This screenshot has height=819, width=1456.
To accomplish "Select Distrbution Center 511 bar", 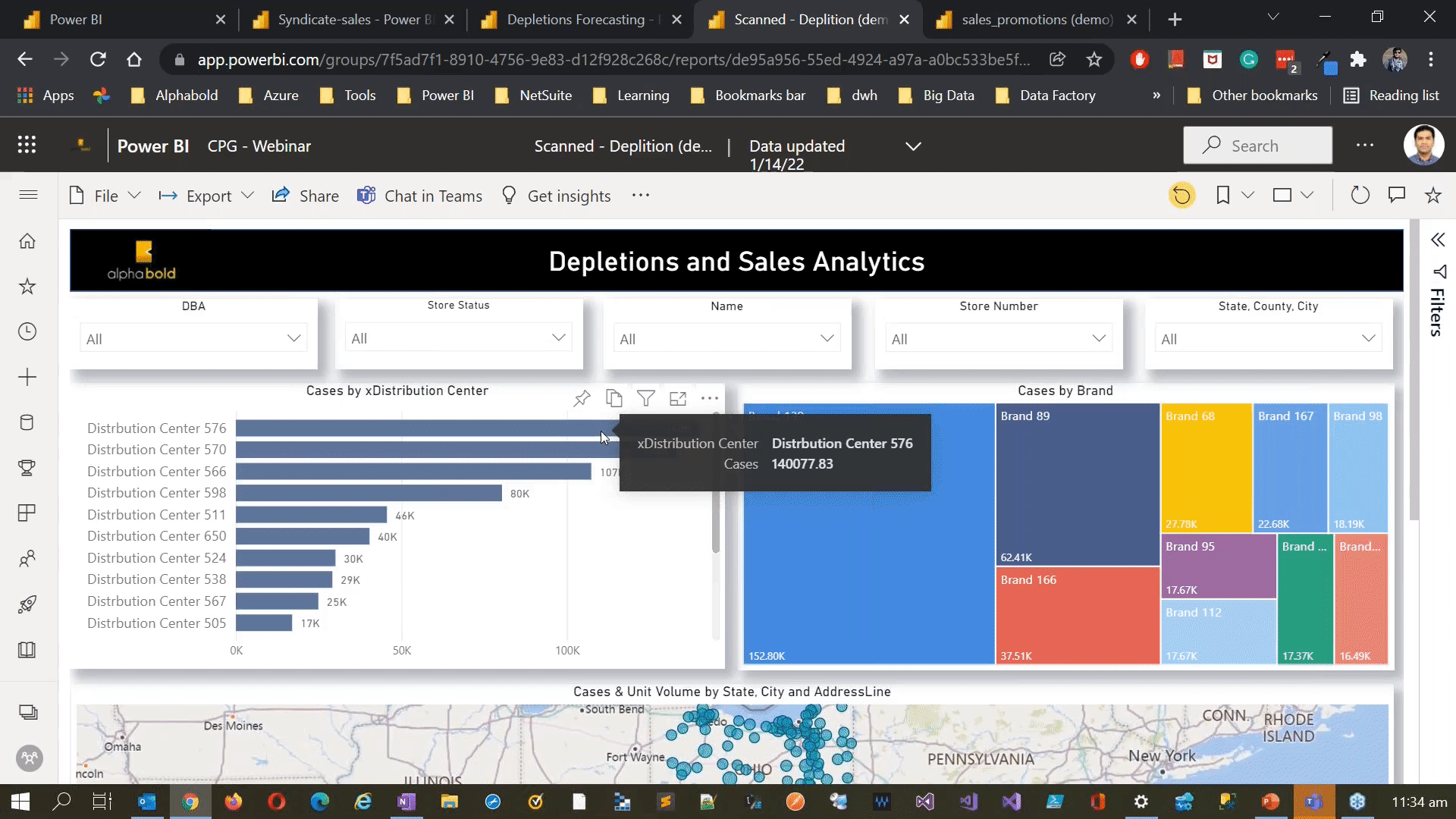I will pos(311,515).
